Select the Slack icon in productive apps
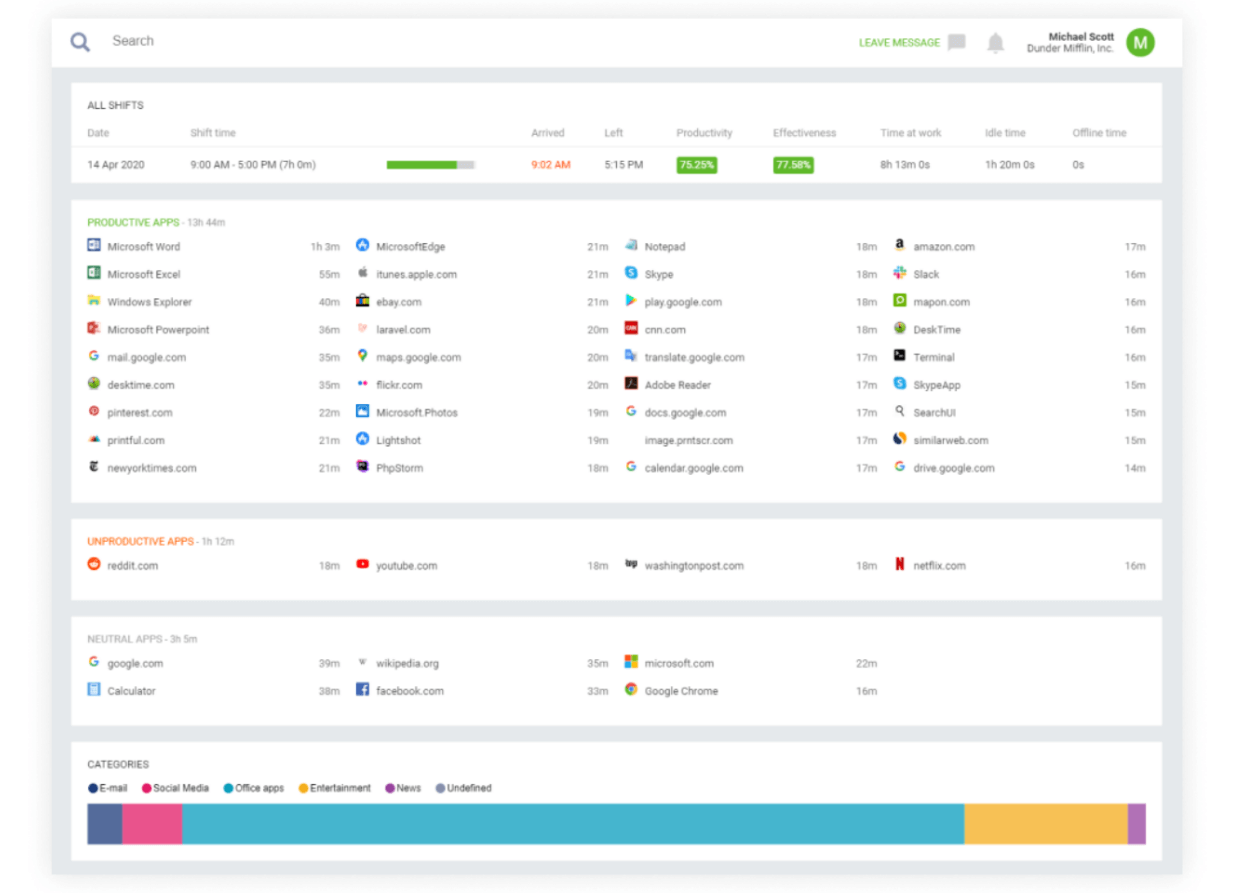The image size is (1235, 893). 900,273
